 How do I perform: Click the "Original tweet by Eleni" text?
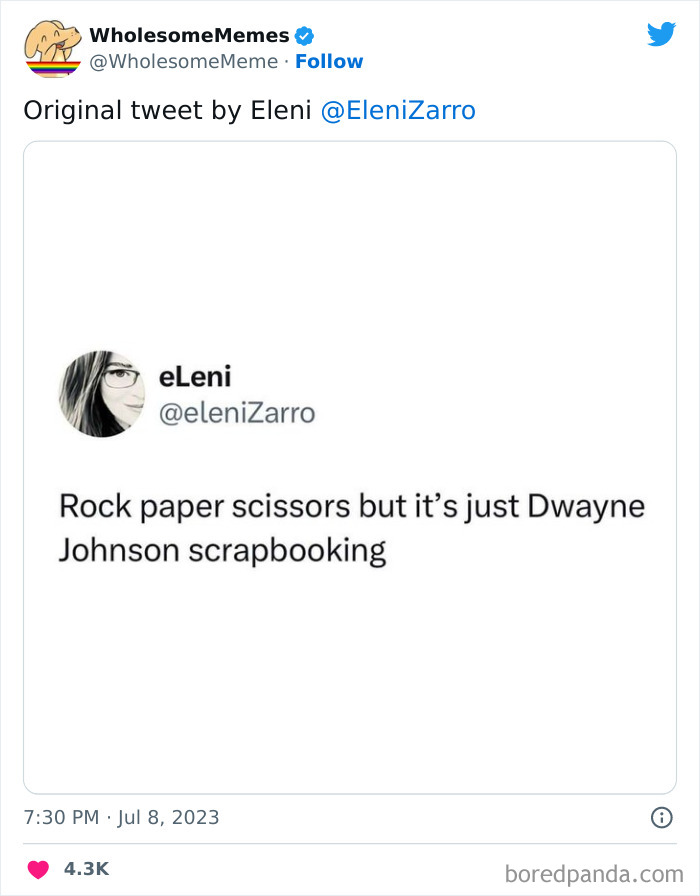coord(167,110)
